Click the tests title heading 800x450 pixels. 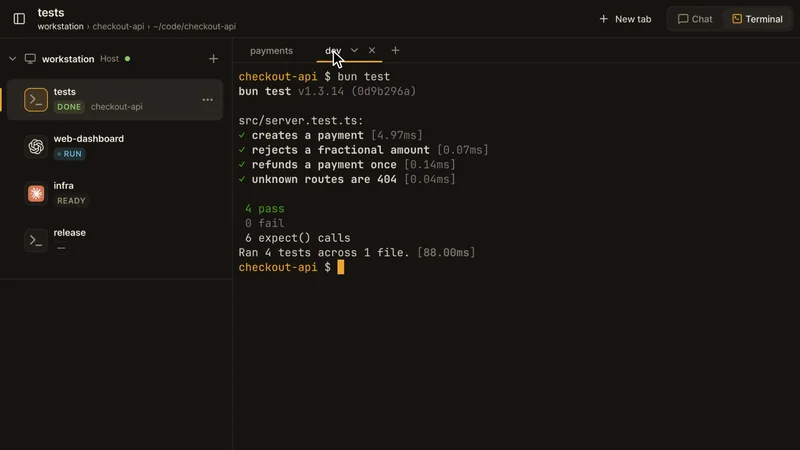point(51,12)
